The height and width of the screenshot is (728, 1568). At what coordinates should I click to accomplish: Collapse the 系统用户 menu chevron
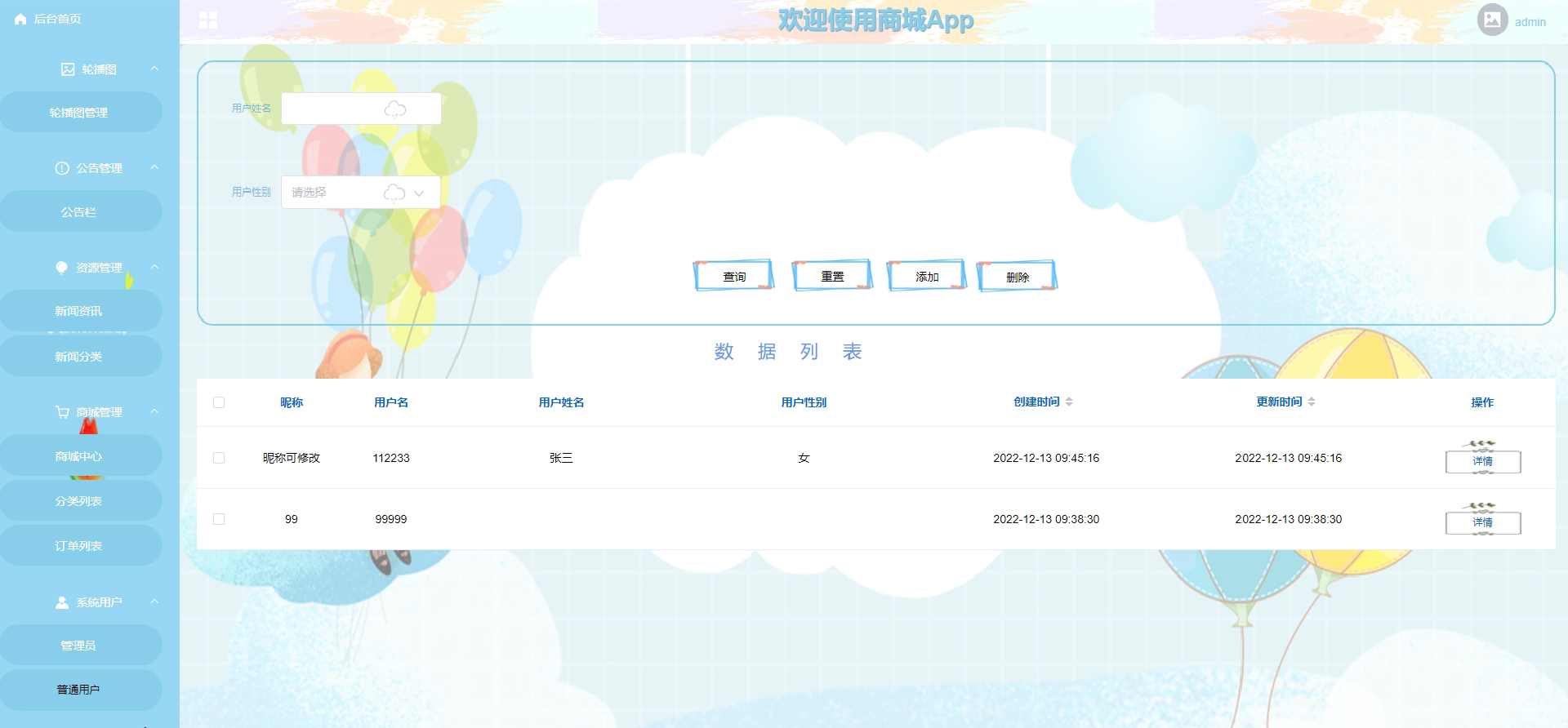[x=154, y=601]
